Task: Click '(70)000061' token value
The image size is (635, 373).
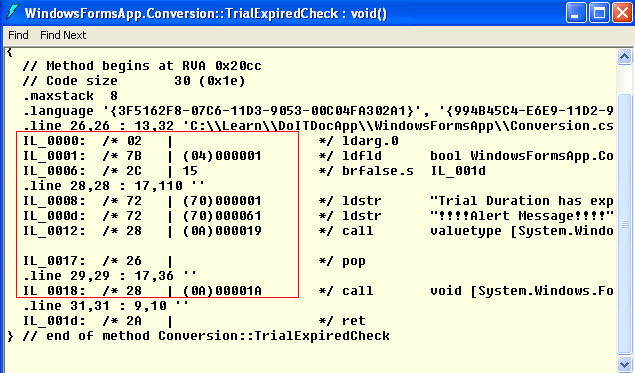Action: 222,216
